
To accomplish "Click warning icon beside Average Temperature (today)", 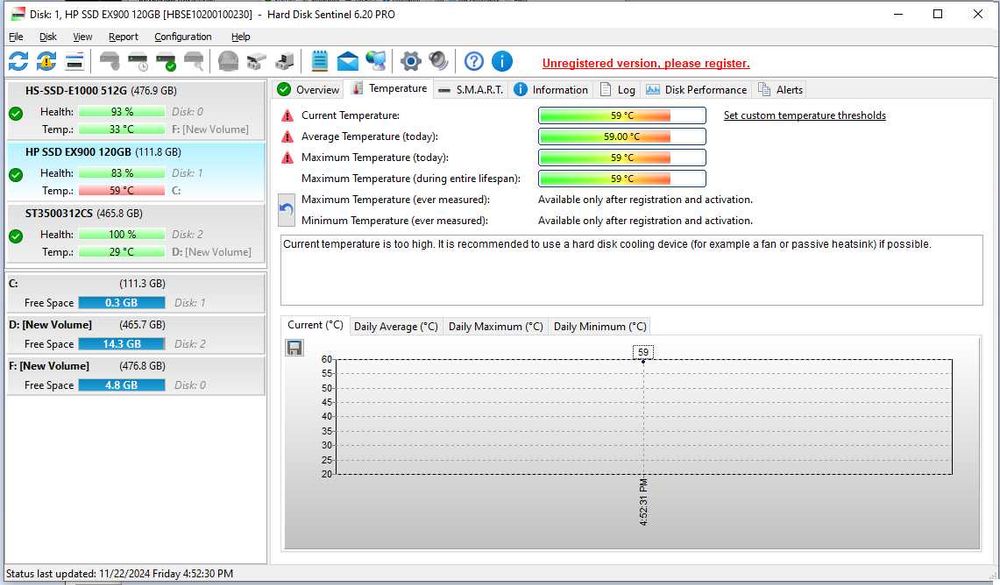I will [288, 137].
